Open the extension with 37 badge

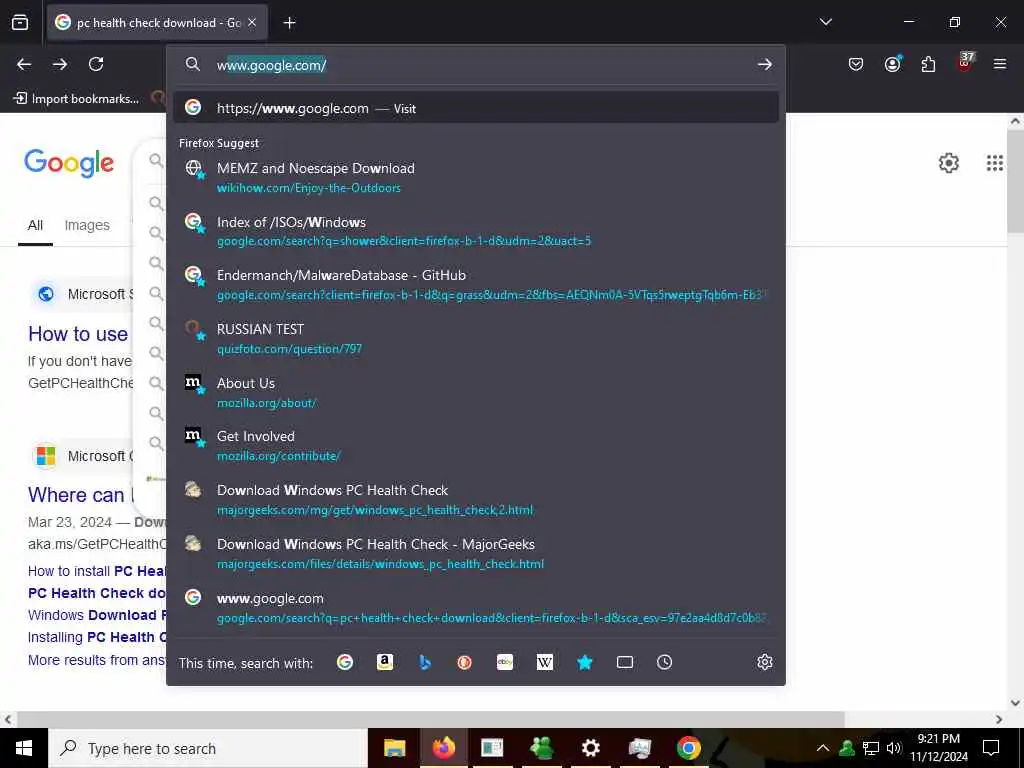pyautogui.click(x=965, y=63)
